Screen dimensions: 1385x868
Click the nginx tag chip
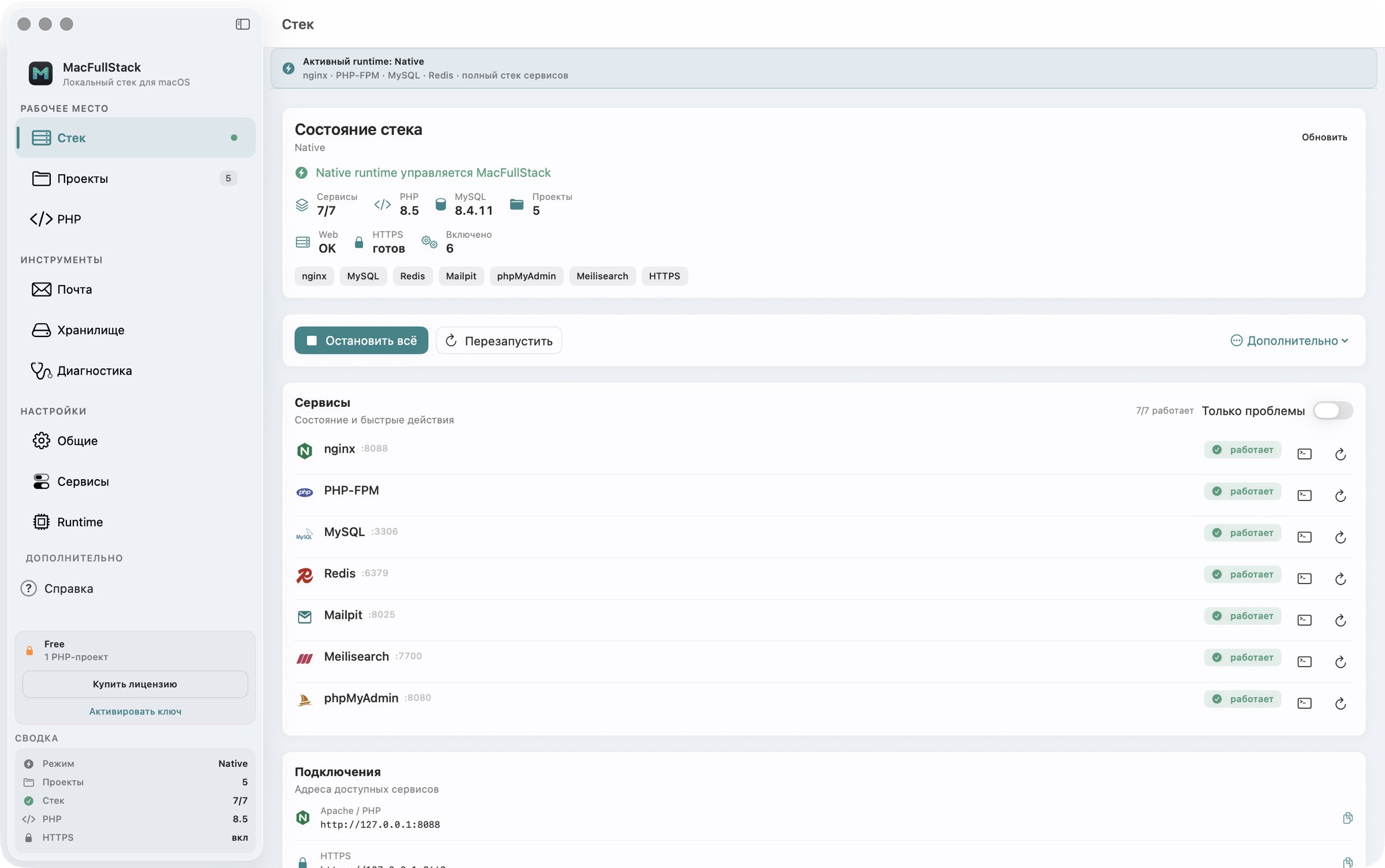tap(314, 276)
